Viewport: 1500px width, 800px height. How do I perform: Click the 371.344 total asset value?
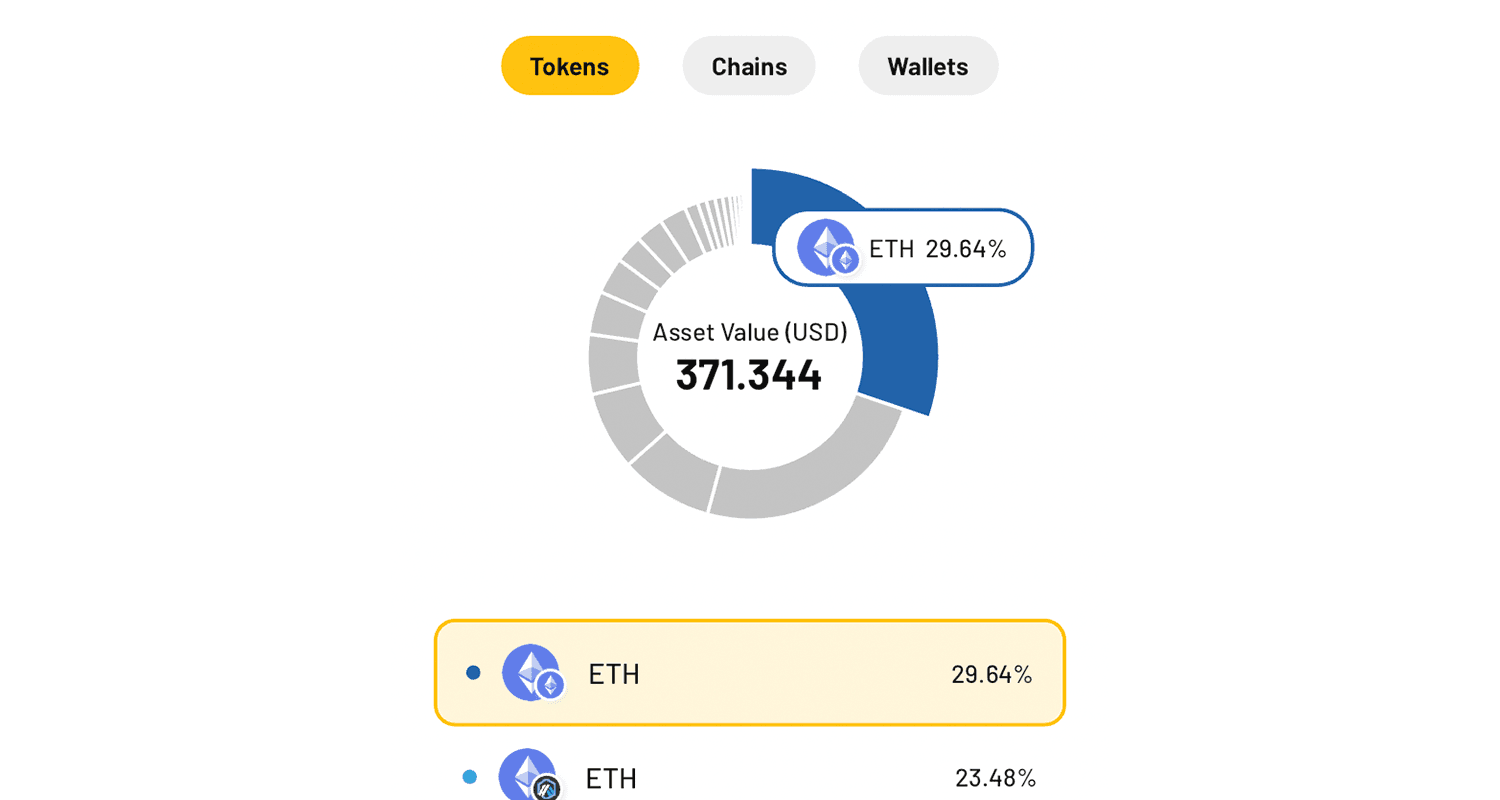[x=749, y=375]
